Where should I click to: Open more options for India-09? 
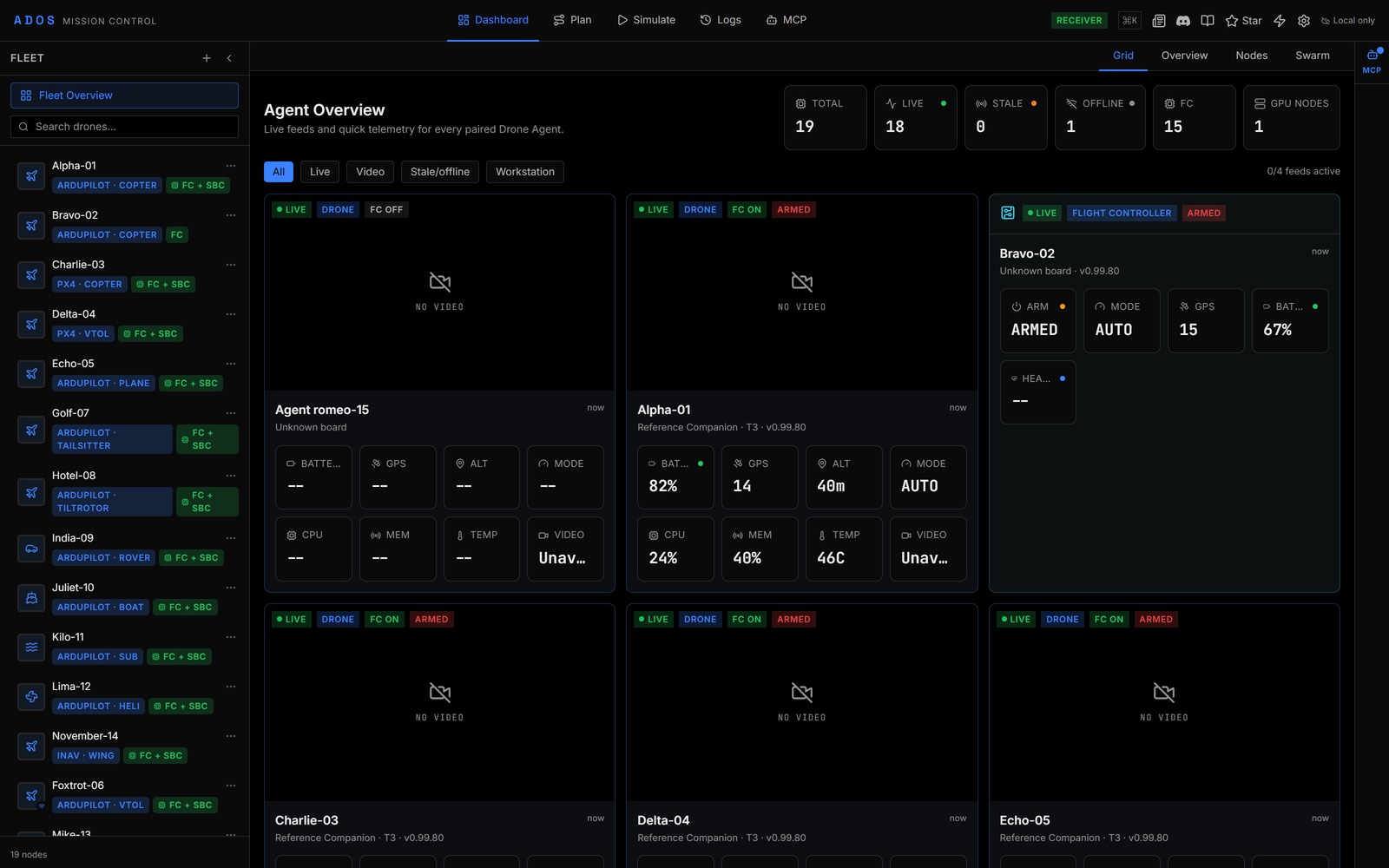231,538
